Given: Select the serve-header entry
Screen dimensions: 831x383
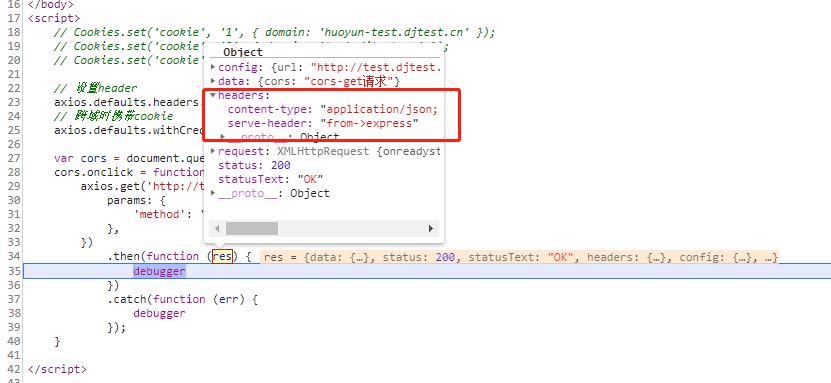Looking at the screenshot, I should point(323,123).
